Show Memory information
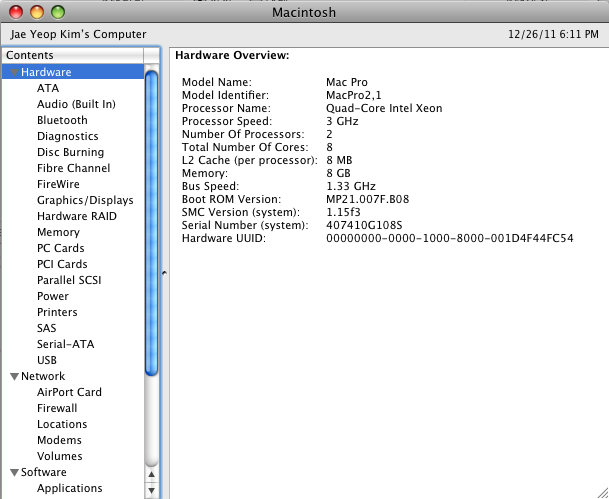The image size is (609, 499). [x=58, y=232]
